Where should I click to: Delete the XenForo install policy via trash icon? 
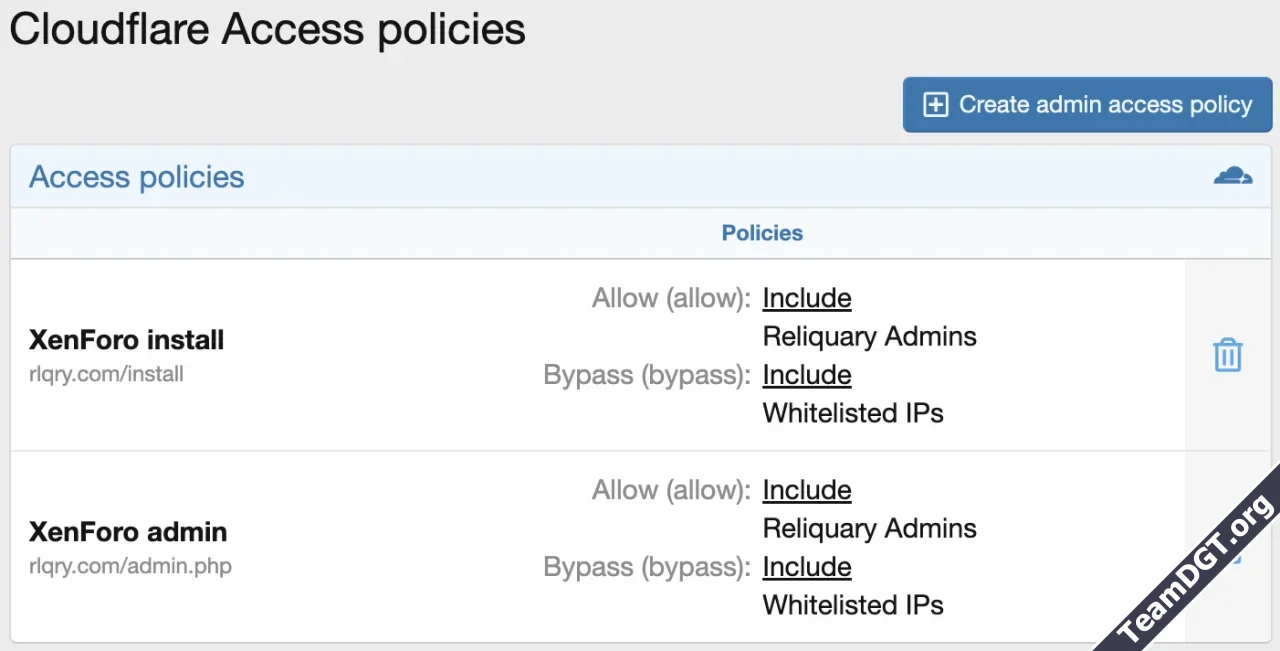click(x=1227, y=355)
